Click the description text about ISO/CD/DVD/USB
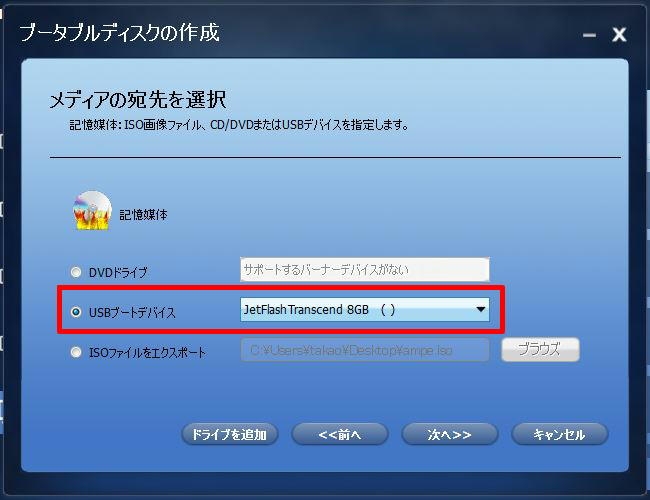Viewport: 650px width, 500px height. coord(239,125)
